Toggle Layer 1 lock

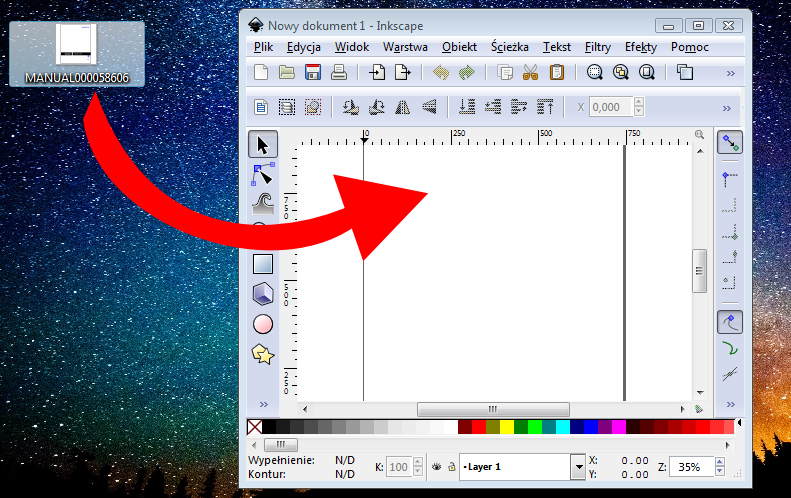tap(451, 467)
